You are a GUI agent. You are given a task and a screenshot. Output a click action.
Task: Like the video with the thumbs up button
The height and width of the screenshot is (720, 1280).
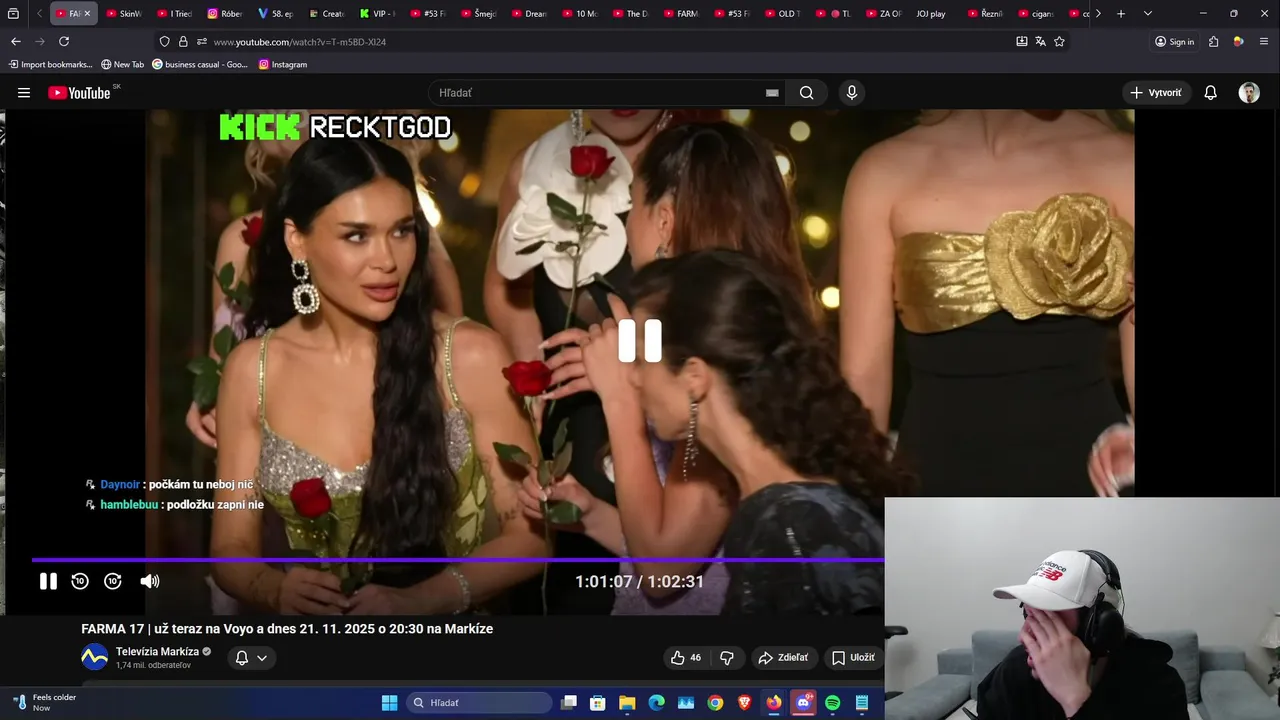click(686, 658)
